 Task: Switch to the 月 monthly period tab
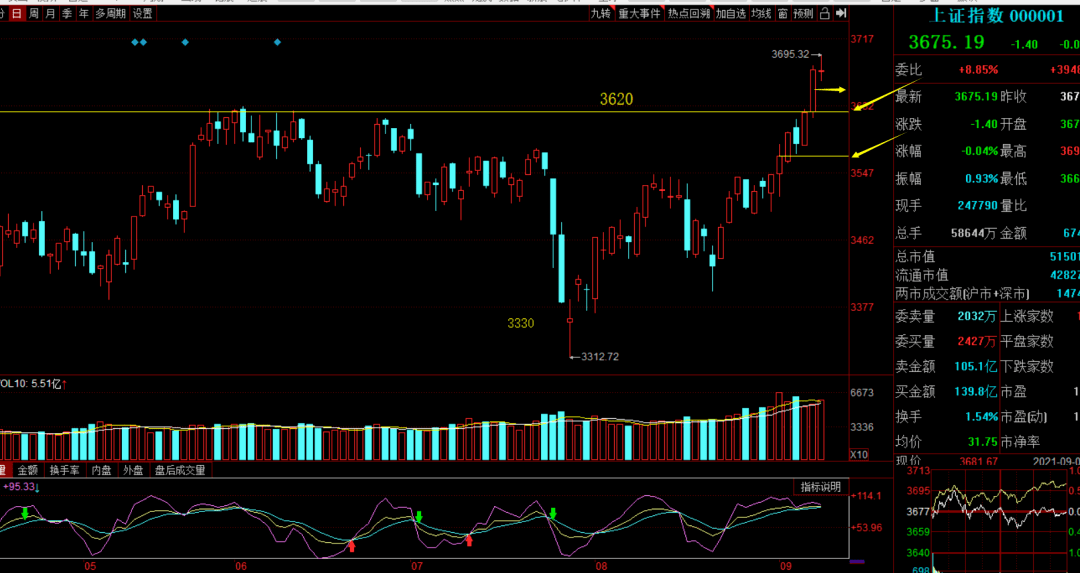tap(50, 14)
